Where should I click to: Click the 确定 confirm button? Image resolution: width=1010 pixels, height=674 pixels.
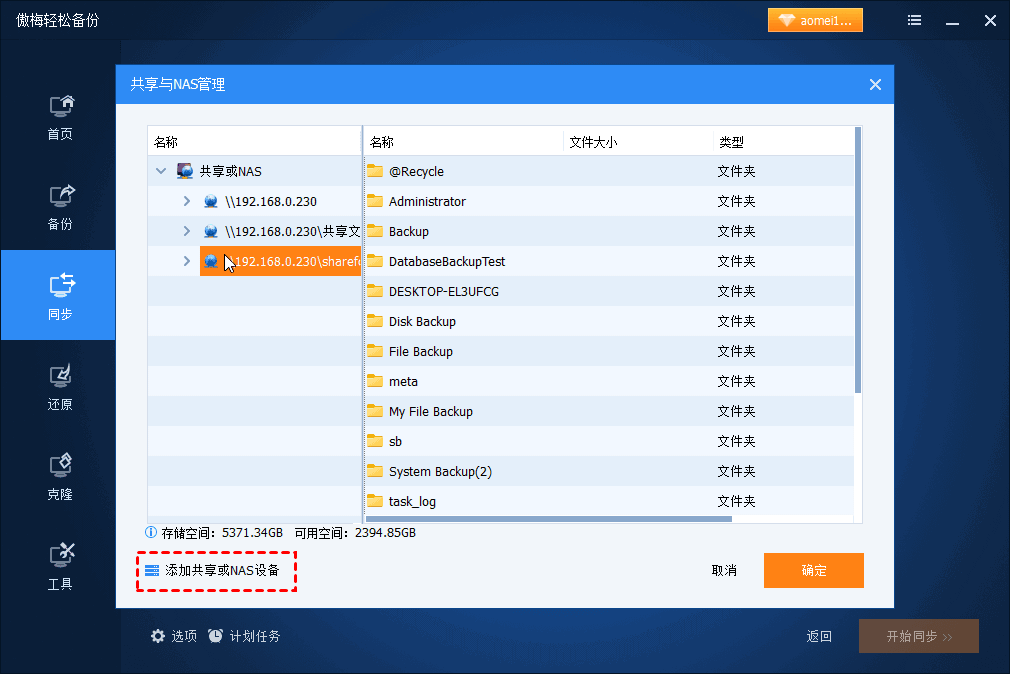coord(813,570)
